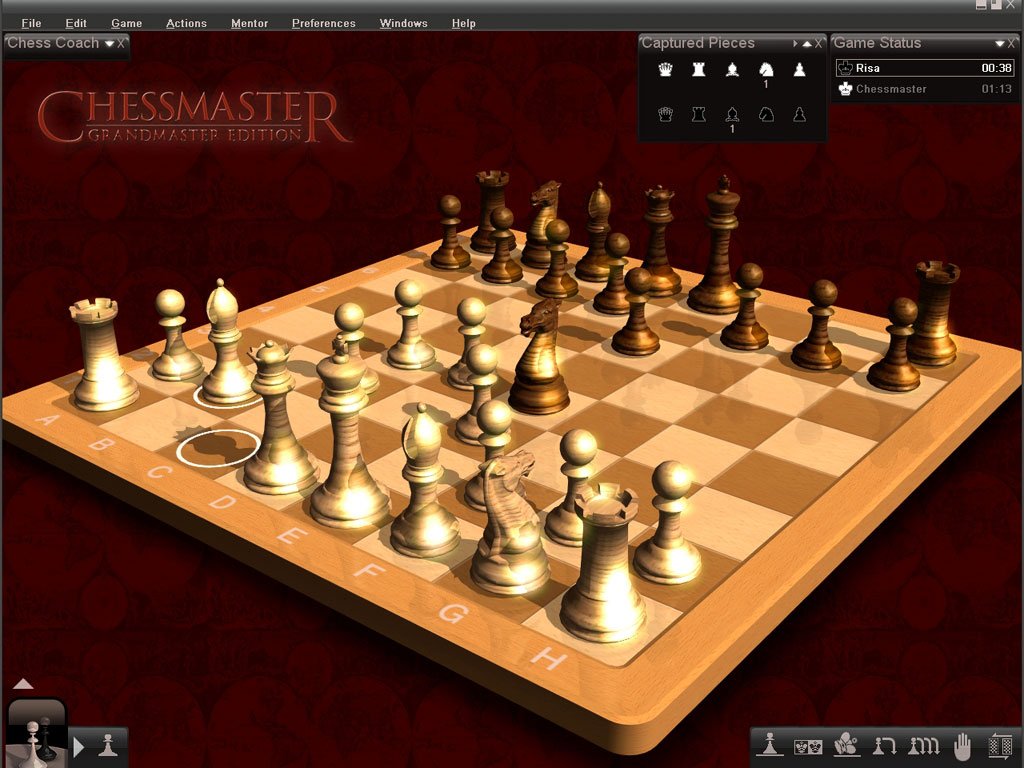Open the Game Status panel dropdown arrow
The height and width of the screenshot is (768, 1024).
(x=999, y=43)
